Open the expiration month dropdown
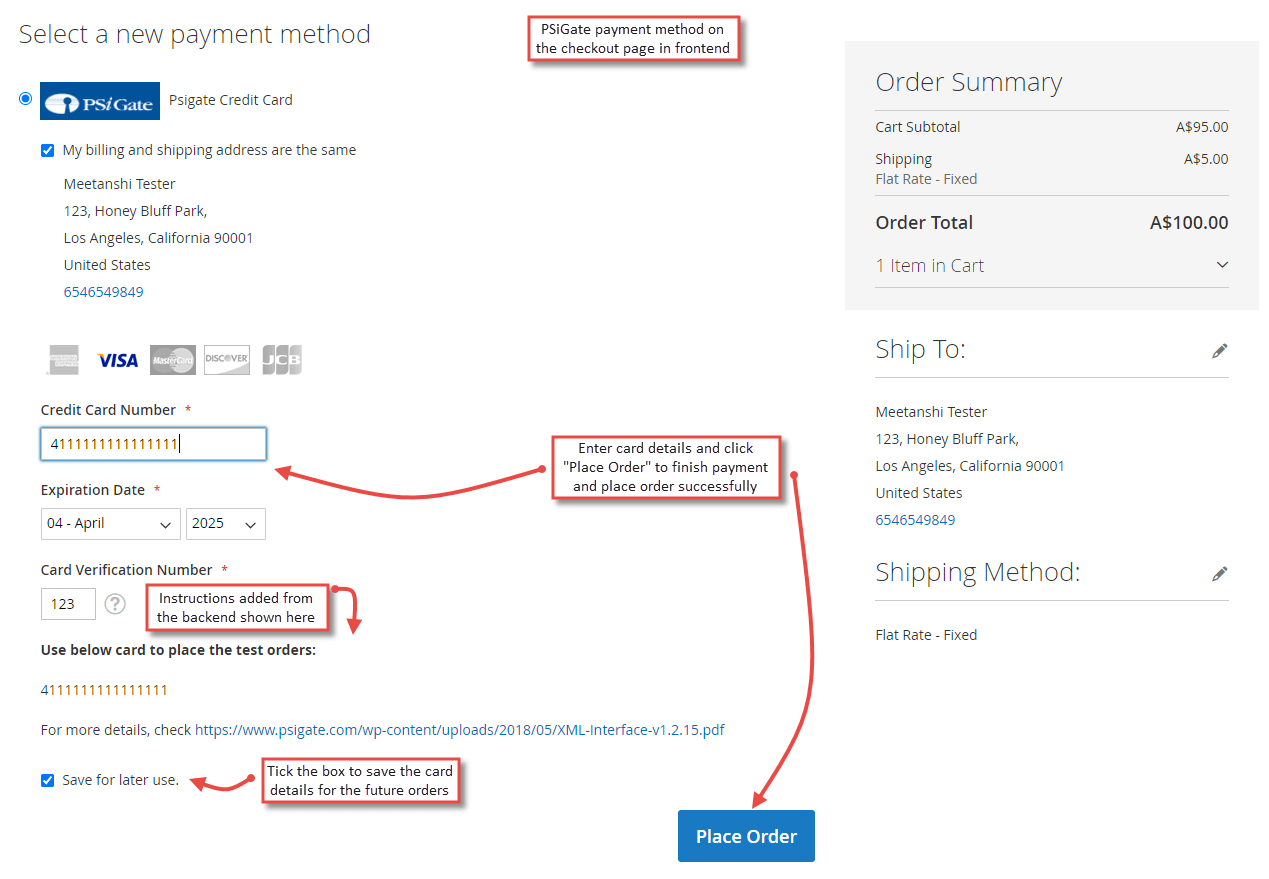The height and width of the screenshot is (879, 1269). 110,523
